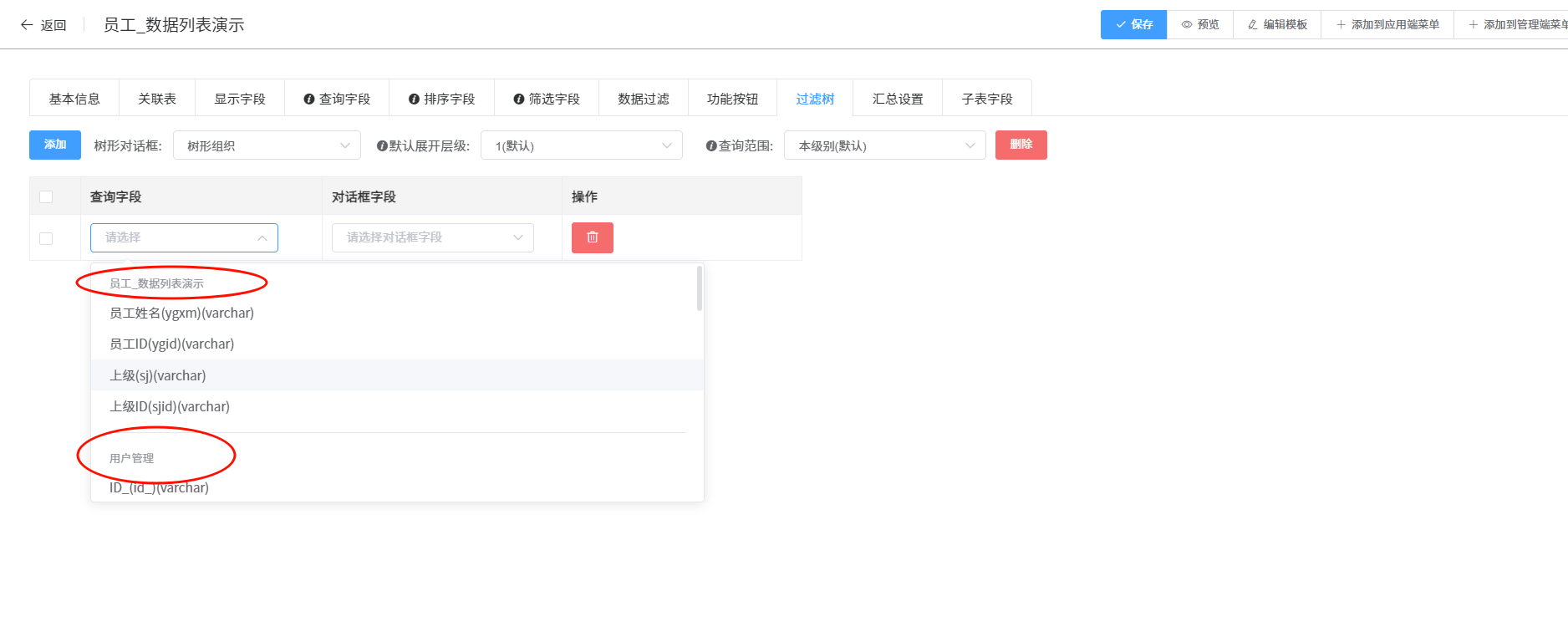Viewport: 1568px width, 637px height.
Task: Check the first table row checkbox
Action: pyautogui.click(x=46, y=239)
